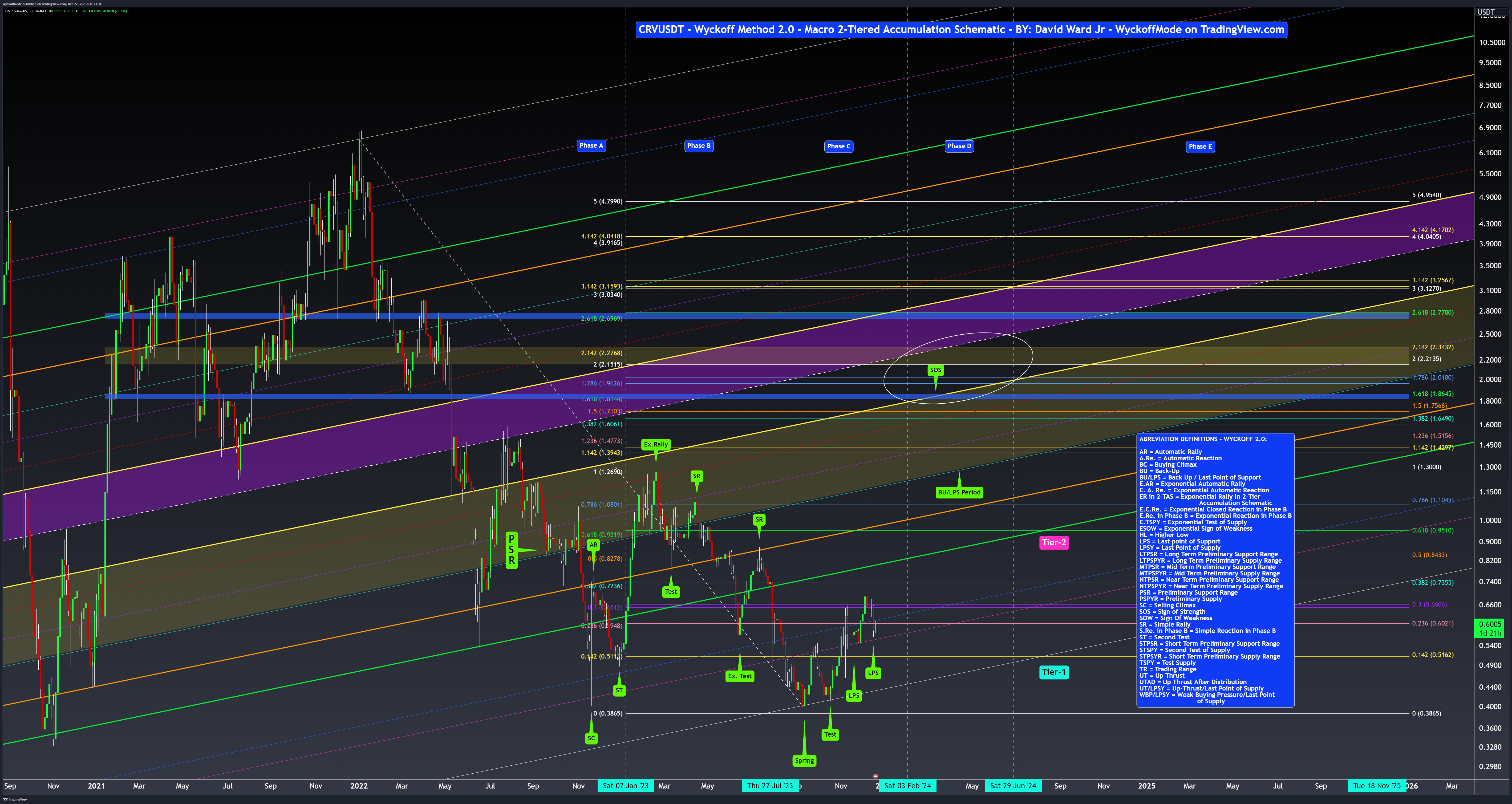Select the Ex. Test annotation
Screen dimensions: 1512x804
pos(740,676)
